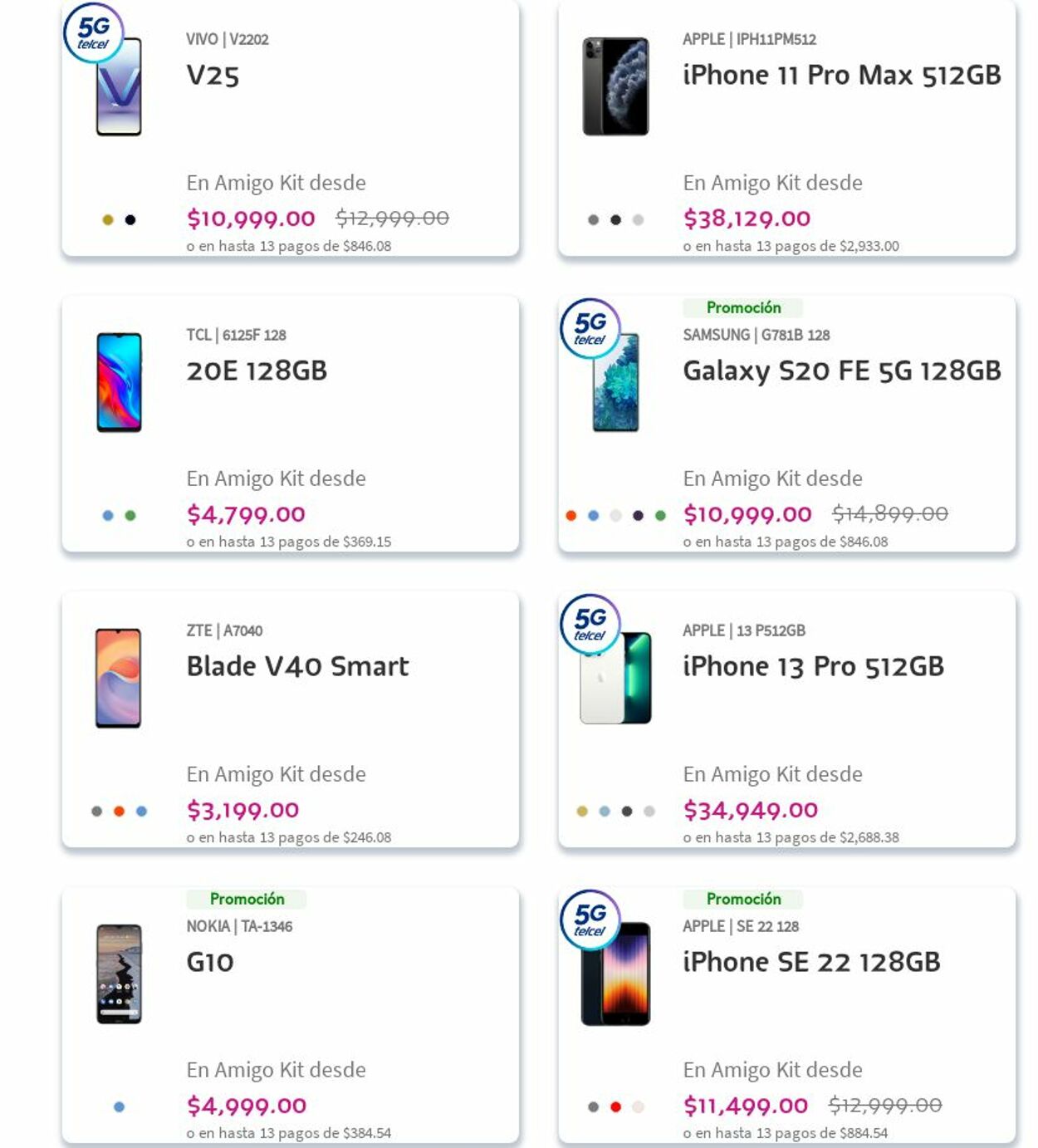Click the 5G badge on iPhone SE 22
The width and height of the screenshot is (1038, 1148).
[590, 920]
